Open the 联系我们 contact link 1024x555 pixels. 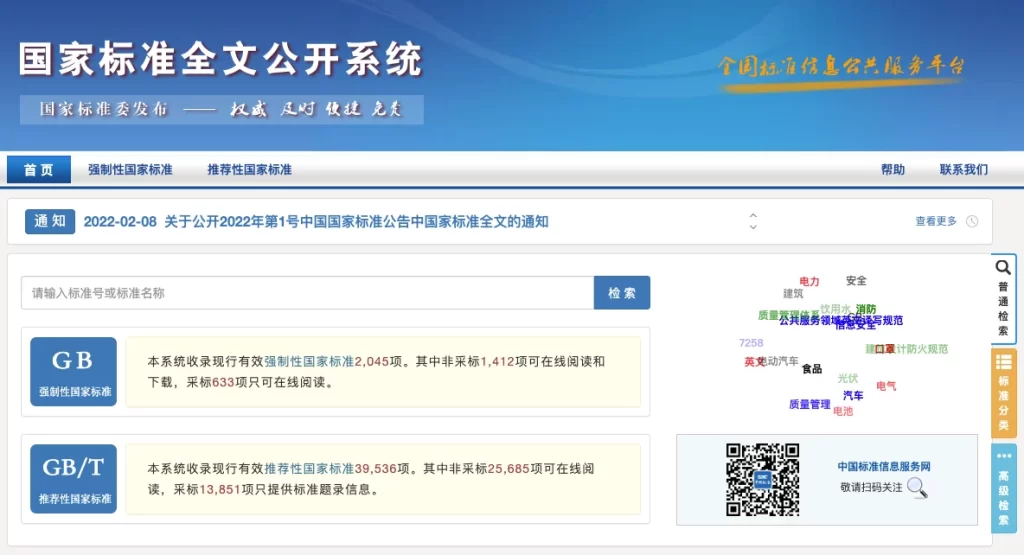(x=963, y=170)
